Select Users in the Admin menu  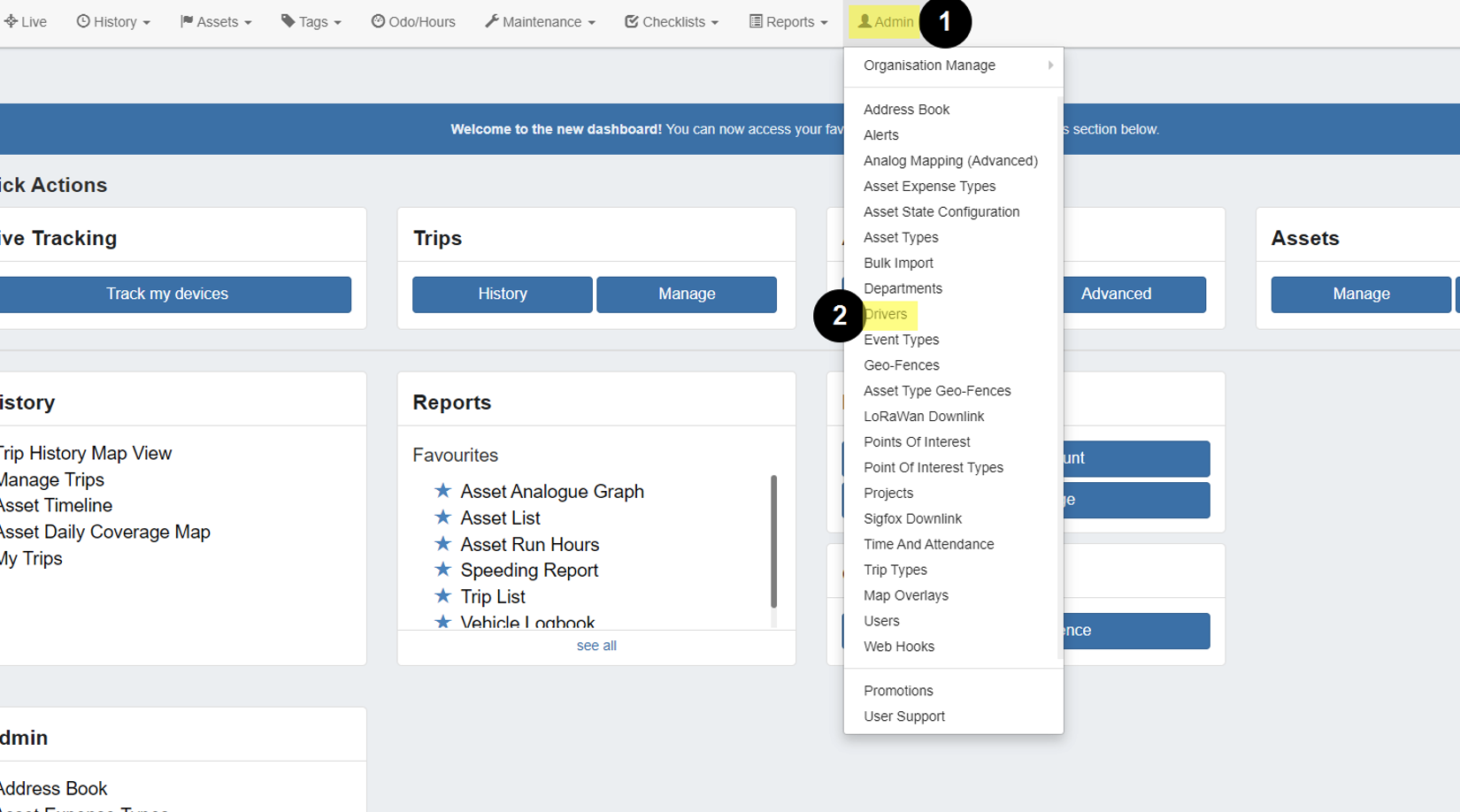click(x=881, y=621)
